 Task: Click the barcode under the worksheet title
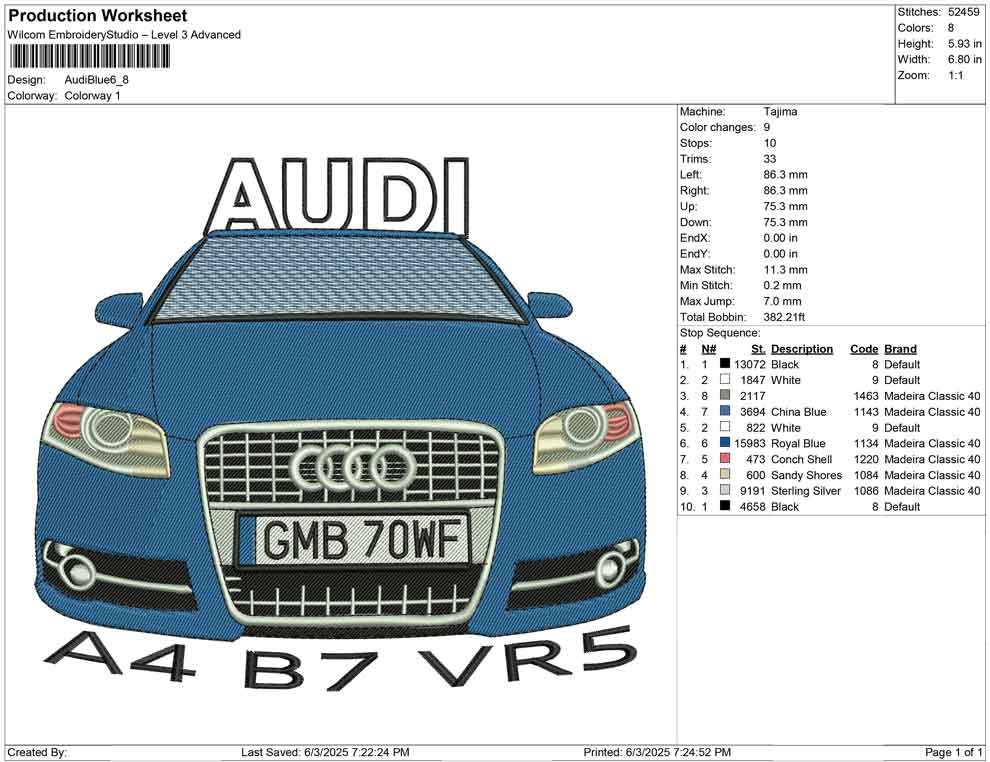point(89,57)
